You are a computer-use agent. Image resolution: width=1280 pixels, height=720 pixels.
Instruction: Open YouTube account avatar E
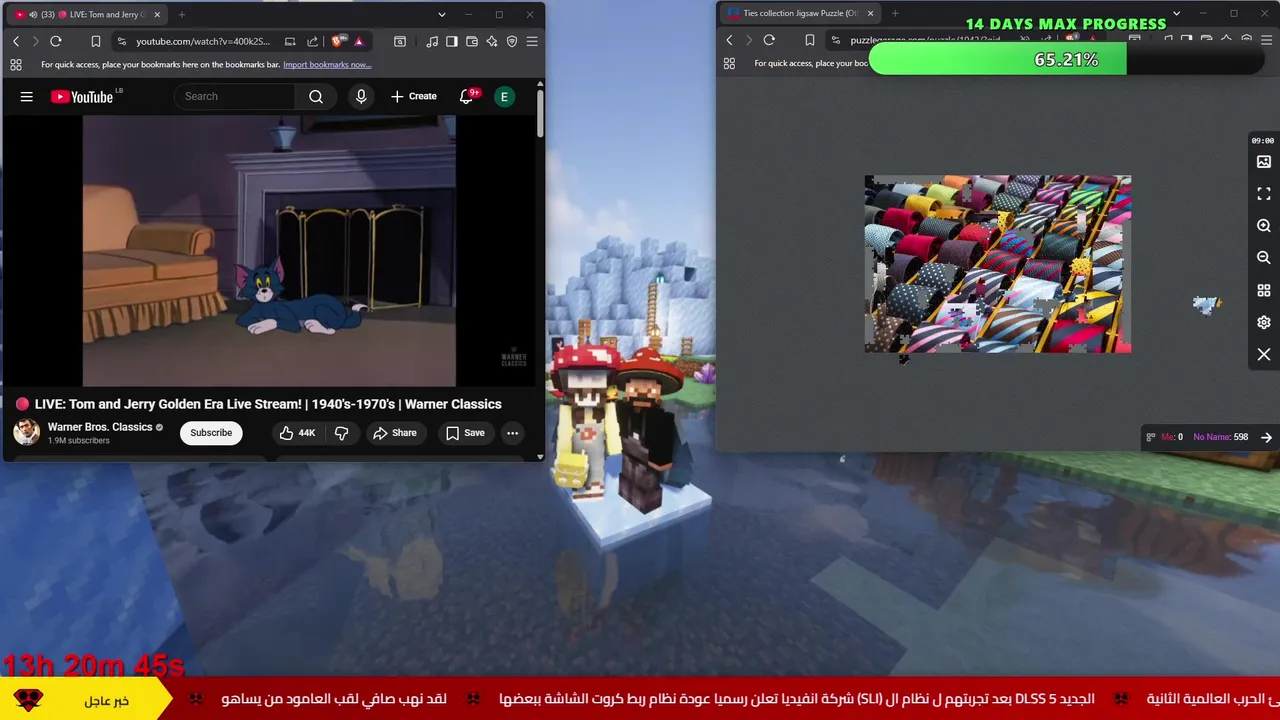(x=504, y=96)
